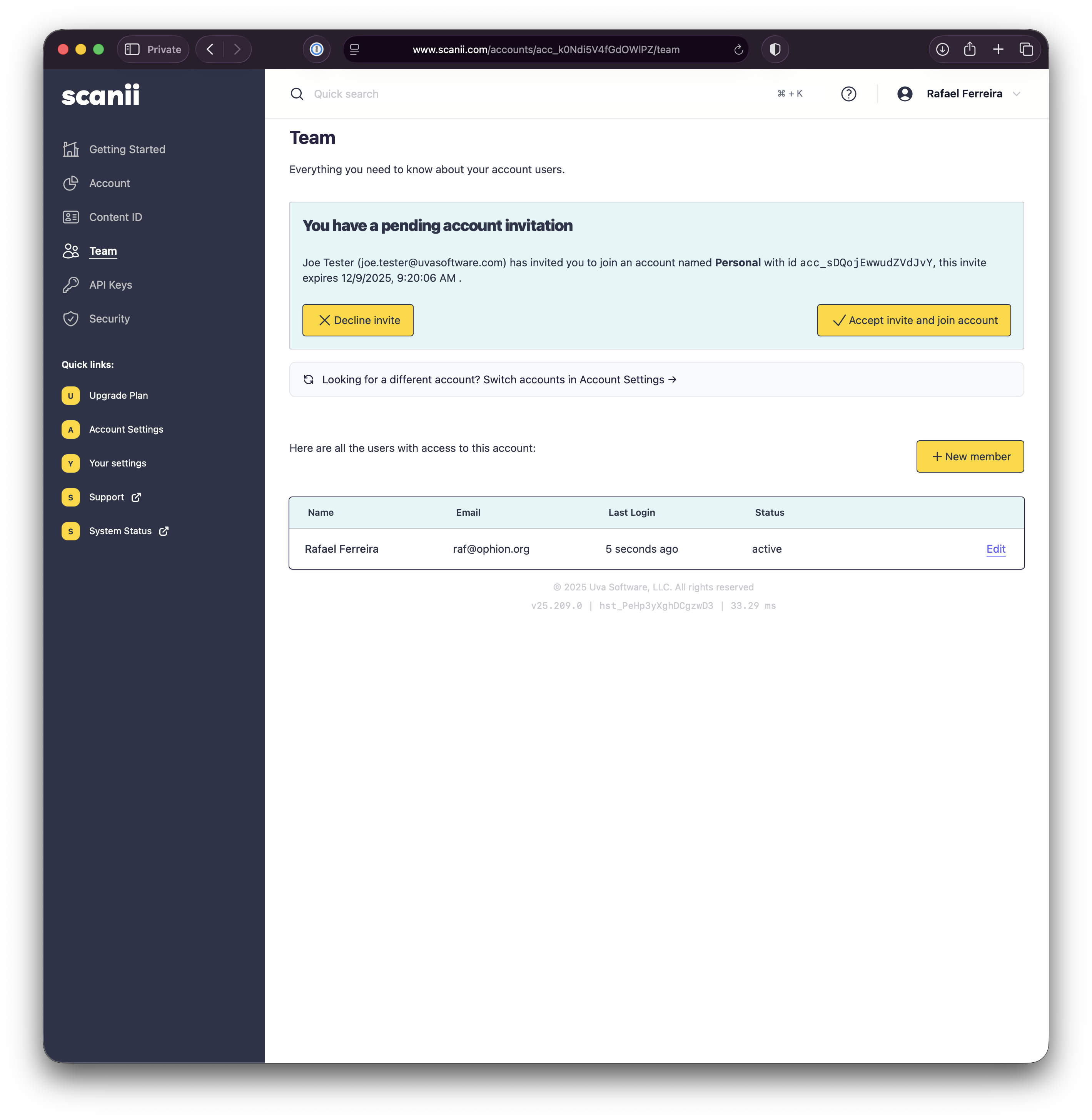This screenshot has width=1092, height=1120.
Task: Toggle the Safari sidebar Private button
Action: point(152,49)
